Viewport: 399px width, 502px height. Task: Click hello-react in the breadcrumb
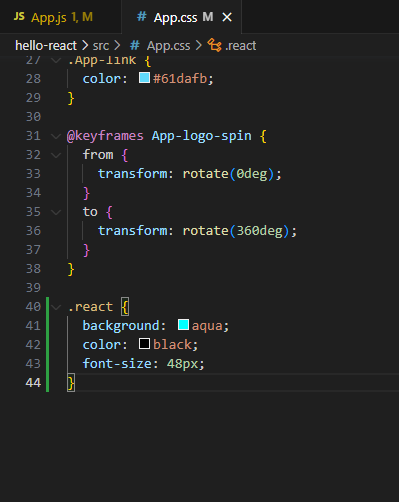pos(46,46)
